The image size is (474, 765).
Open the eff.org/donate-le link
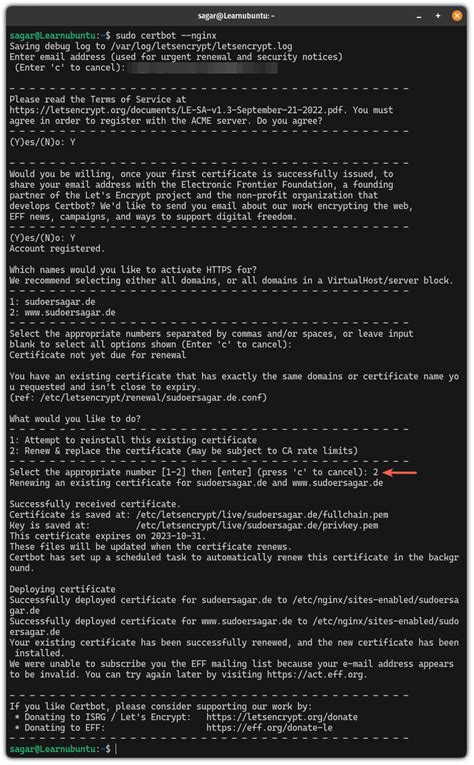point(269,728)
